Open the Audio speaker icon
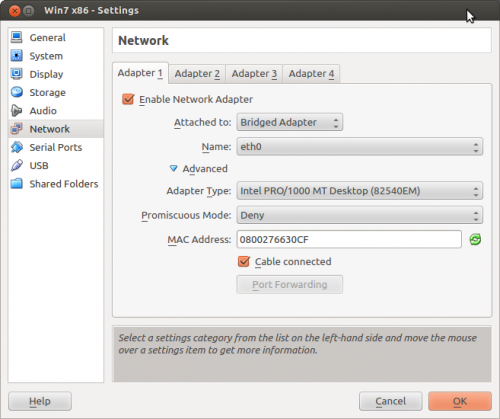 pyautogui.click(x=16, y=111)
